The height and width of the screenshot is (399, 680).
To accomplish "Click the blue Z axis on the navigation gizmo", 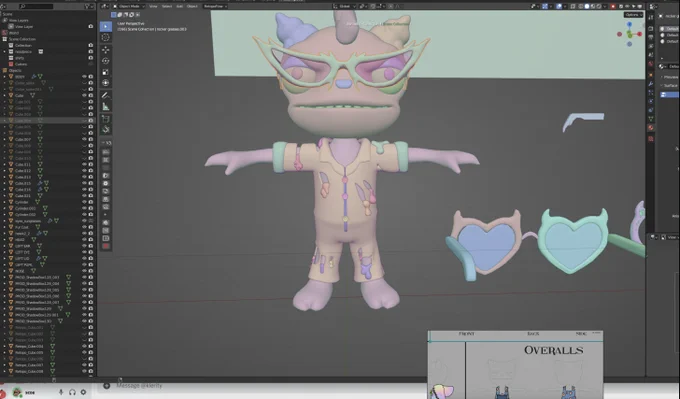I will [x=629, y=25].
